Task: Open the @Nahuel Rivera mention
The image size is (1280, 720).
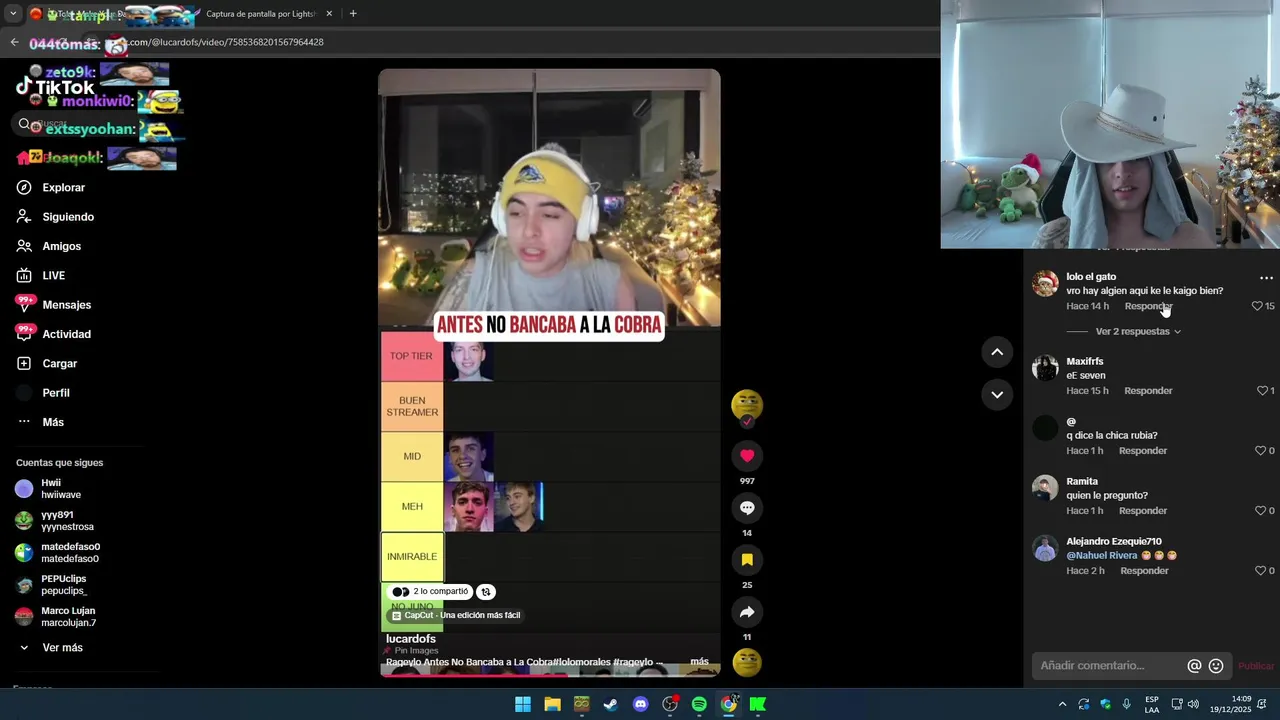Action: click(x=1101, y=555)
